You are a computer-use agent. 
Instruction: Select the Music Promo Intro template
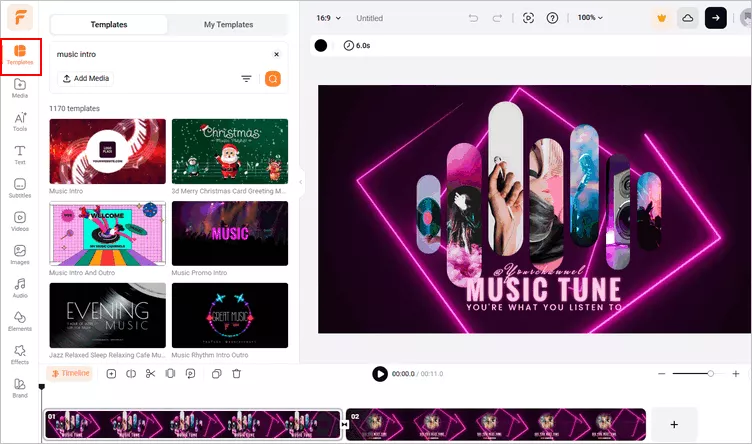click(x=230, y=234)
